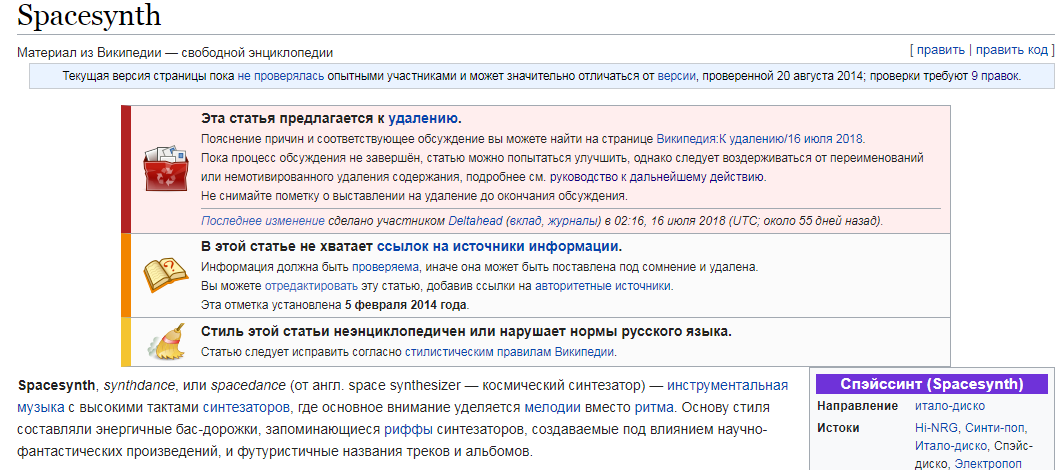
Task: Open the 'править код' source edit link
Action: click(x=1011, y=50)
